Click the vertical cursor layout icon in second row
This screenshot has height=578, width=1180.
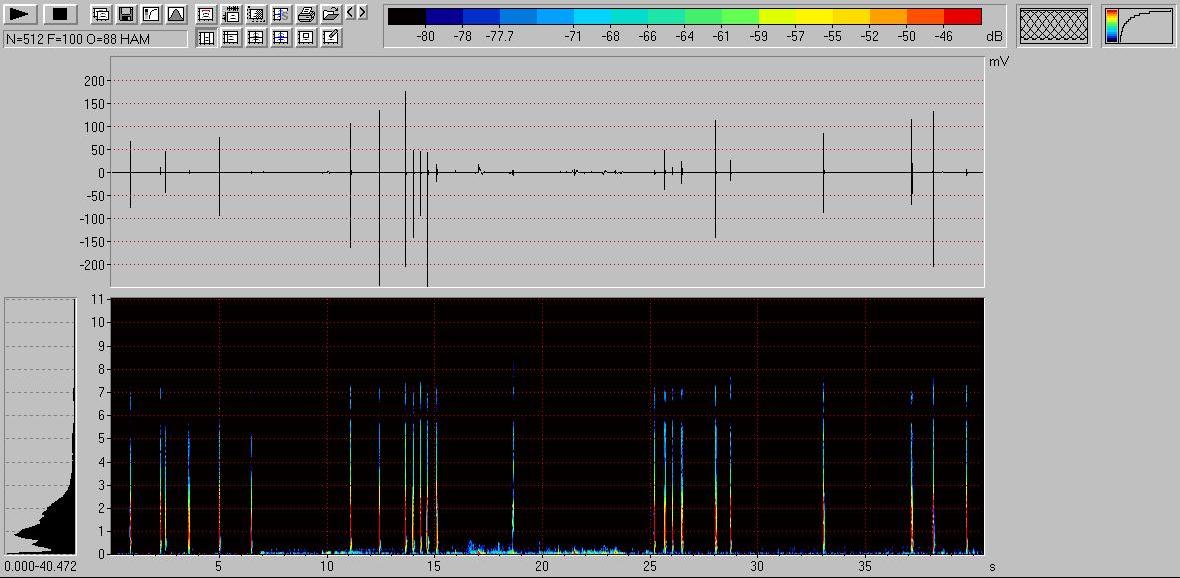click(x=206, y=38)
